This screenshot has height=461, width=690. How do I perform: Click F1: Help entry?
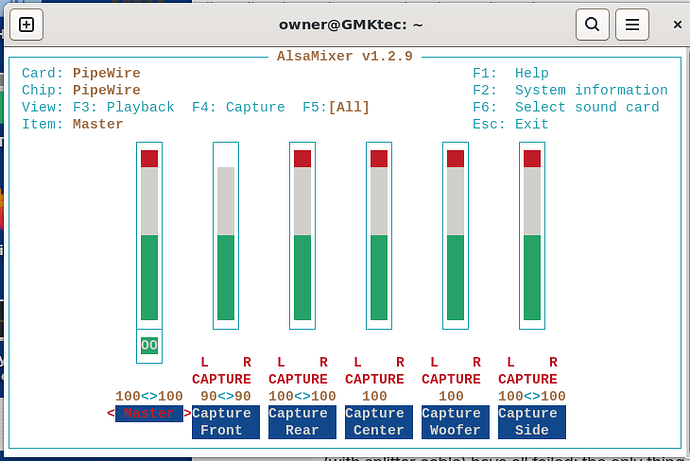tap(510, 73)
